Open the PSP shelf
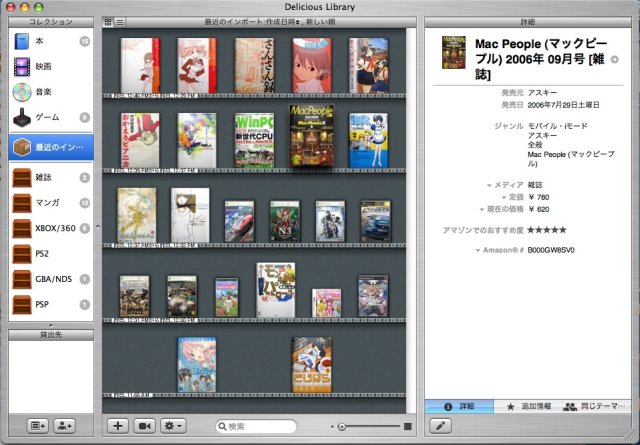 coord(51,305)
